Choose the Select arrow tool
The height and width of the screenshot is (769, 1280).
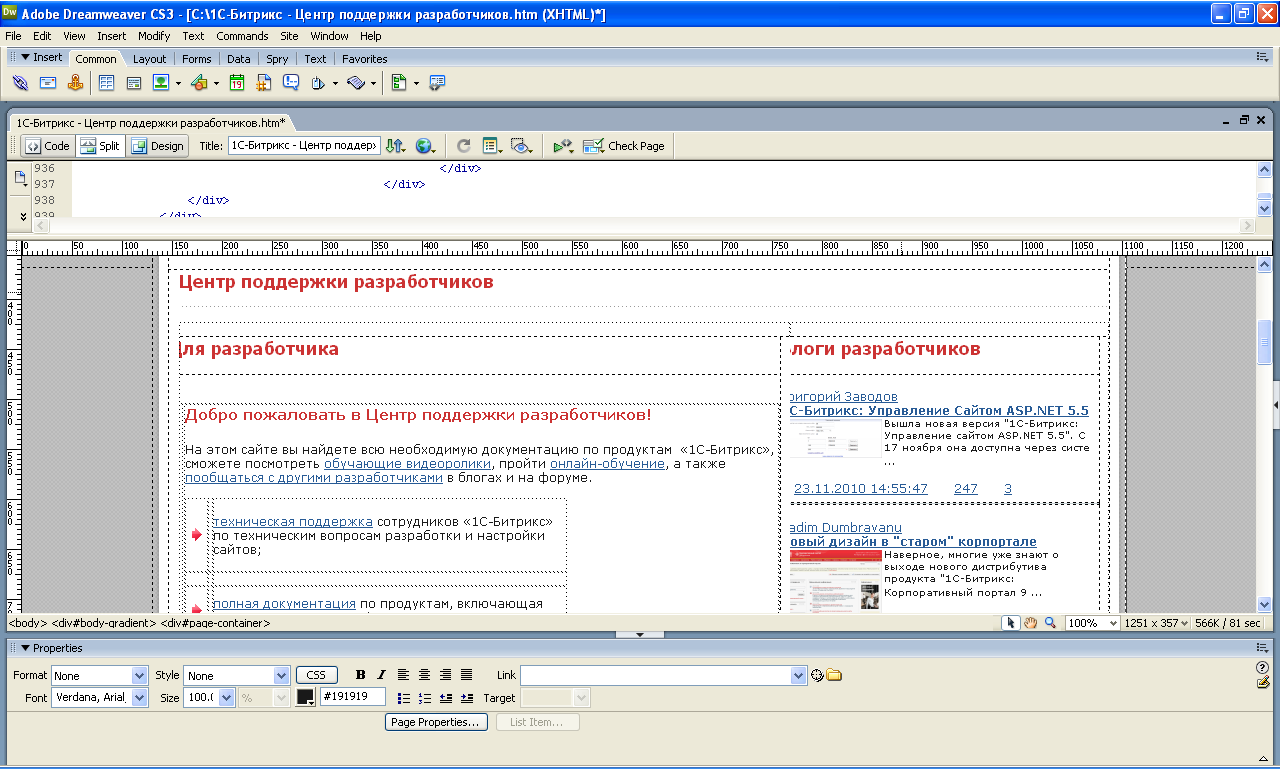tap(1011, 622)
